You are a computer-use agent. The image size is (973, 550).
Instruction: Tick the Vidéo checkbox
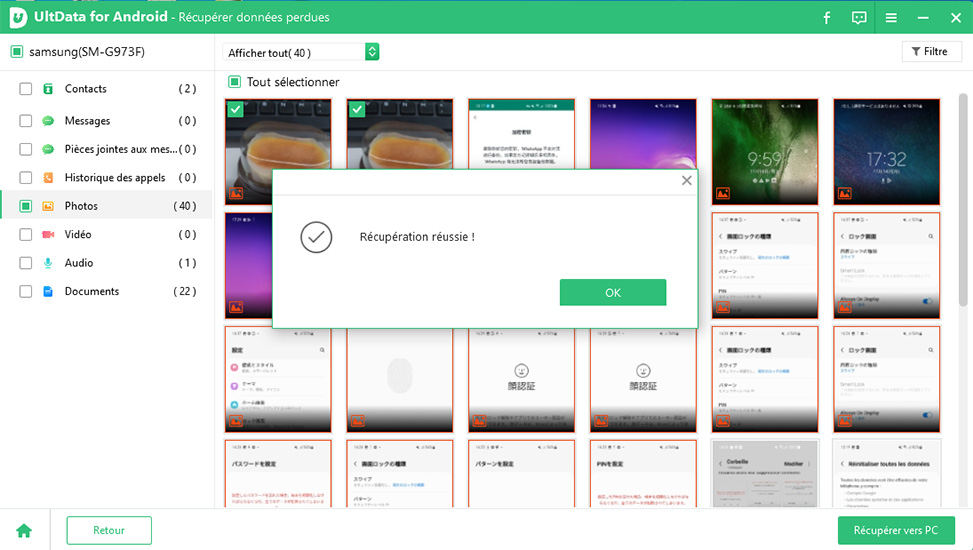pyautogui.click(x=25, y=235)
